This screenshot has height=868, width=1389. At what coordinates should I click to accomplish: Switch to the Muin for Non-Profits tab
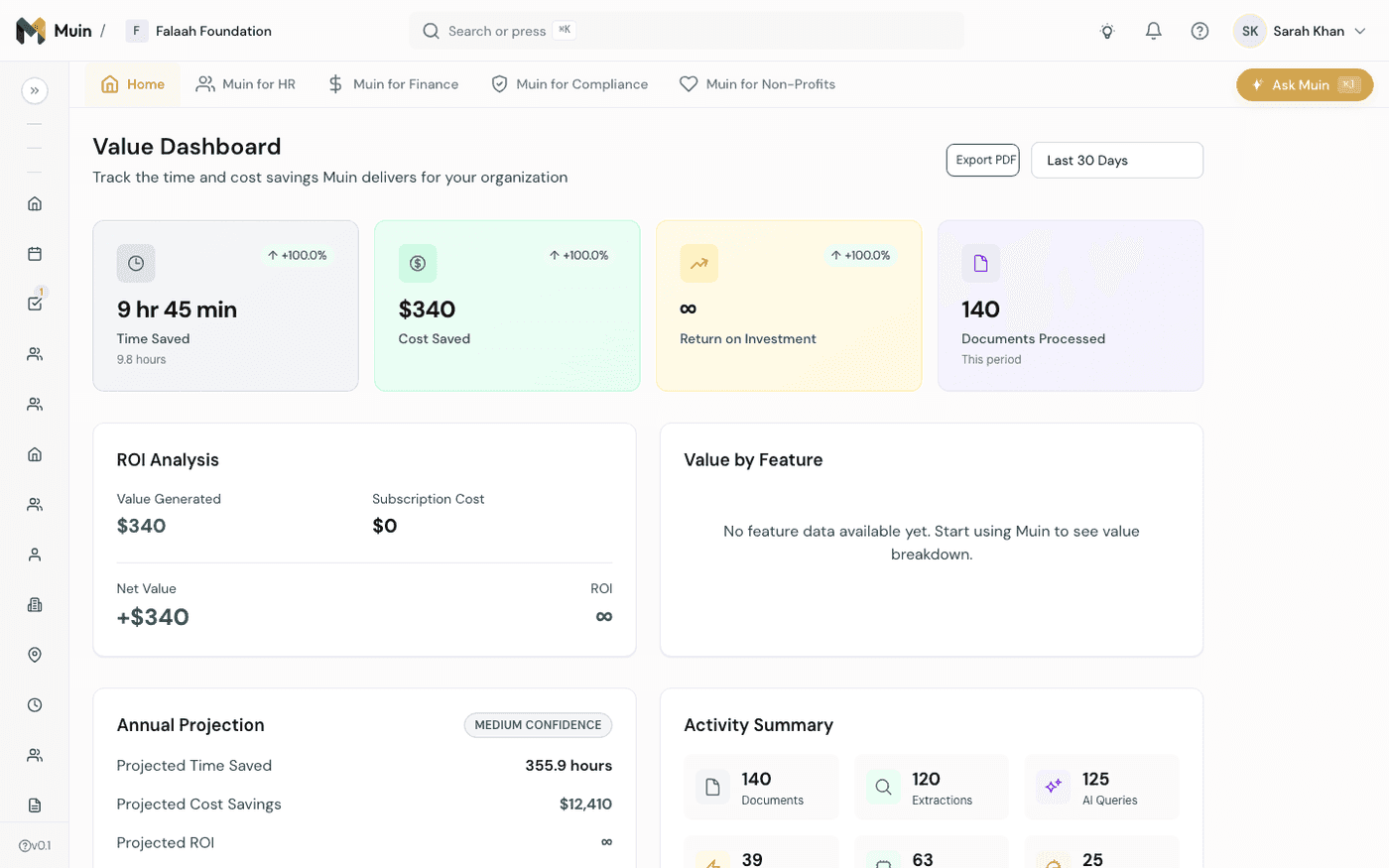coord(757,84)
